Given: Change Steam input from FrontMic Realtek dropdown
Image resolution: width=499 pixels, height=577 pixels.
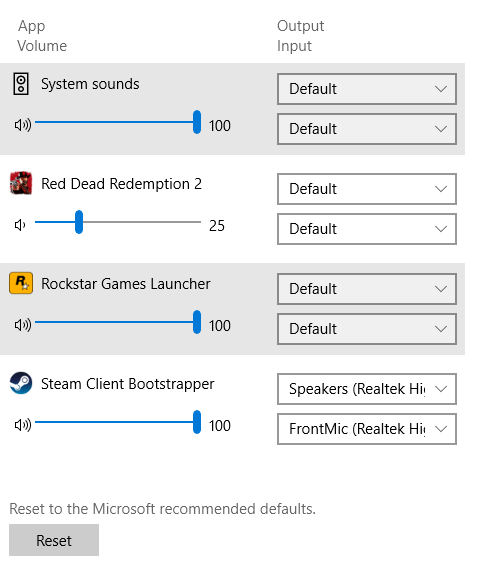Looking at the screenshot, I should tap(367, 429).
